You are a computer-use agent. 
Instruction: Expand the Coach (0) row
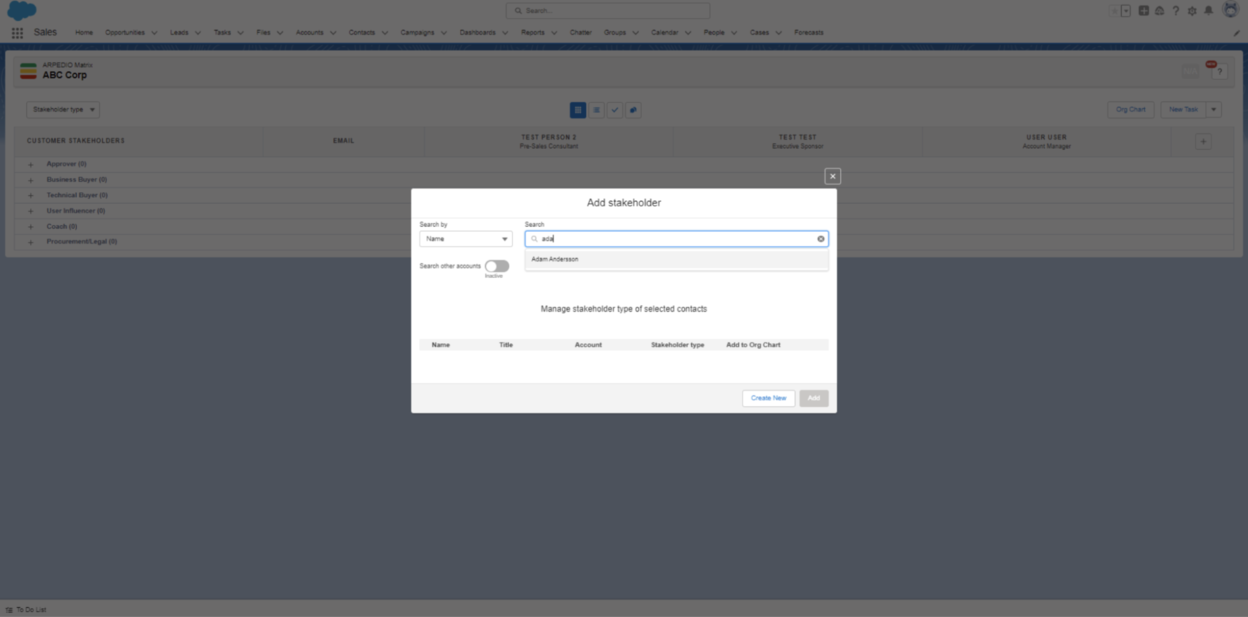(x=31, y=226)
